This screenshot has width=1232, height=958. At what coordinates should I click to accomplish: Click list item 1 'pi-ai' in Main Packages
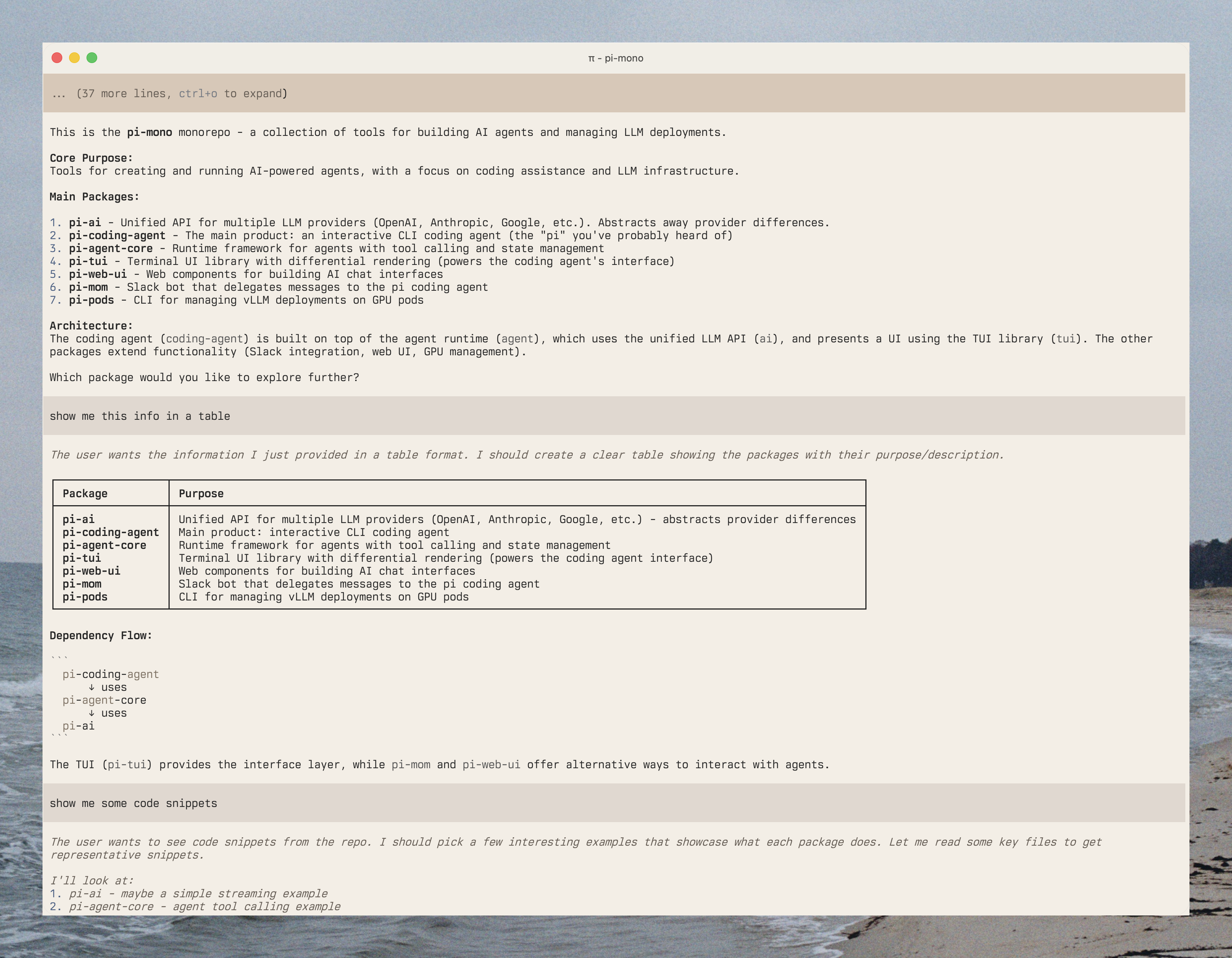pos(85,223)
